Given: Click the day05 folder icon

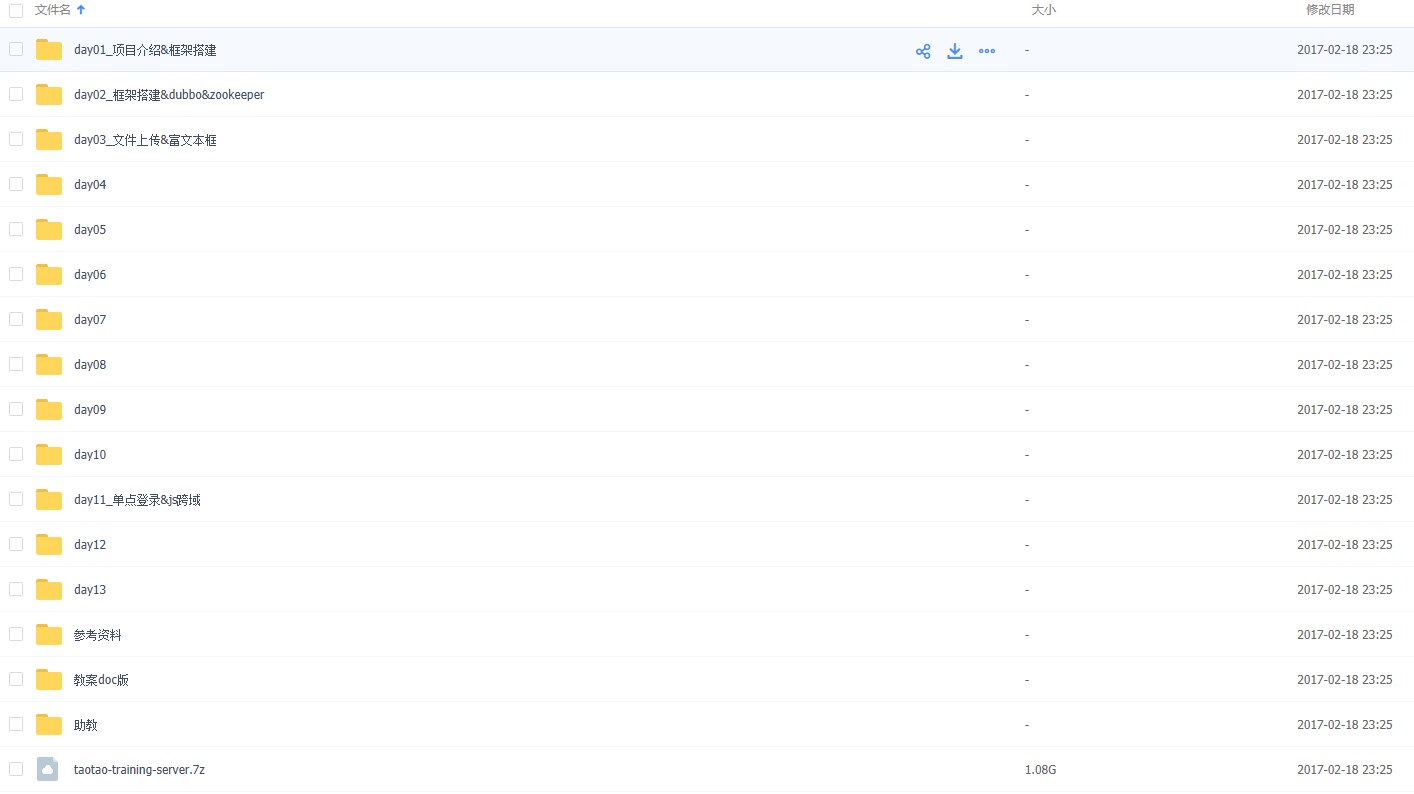Looking at the screenshot, I should tap(49, 230).
